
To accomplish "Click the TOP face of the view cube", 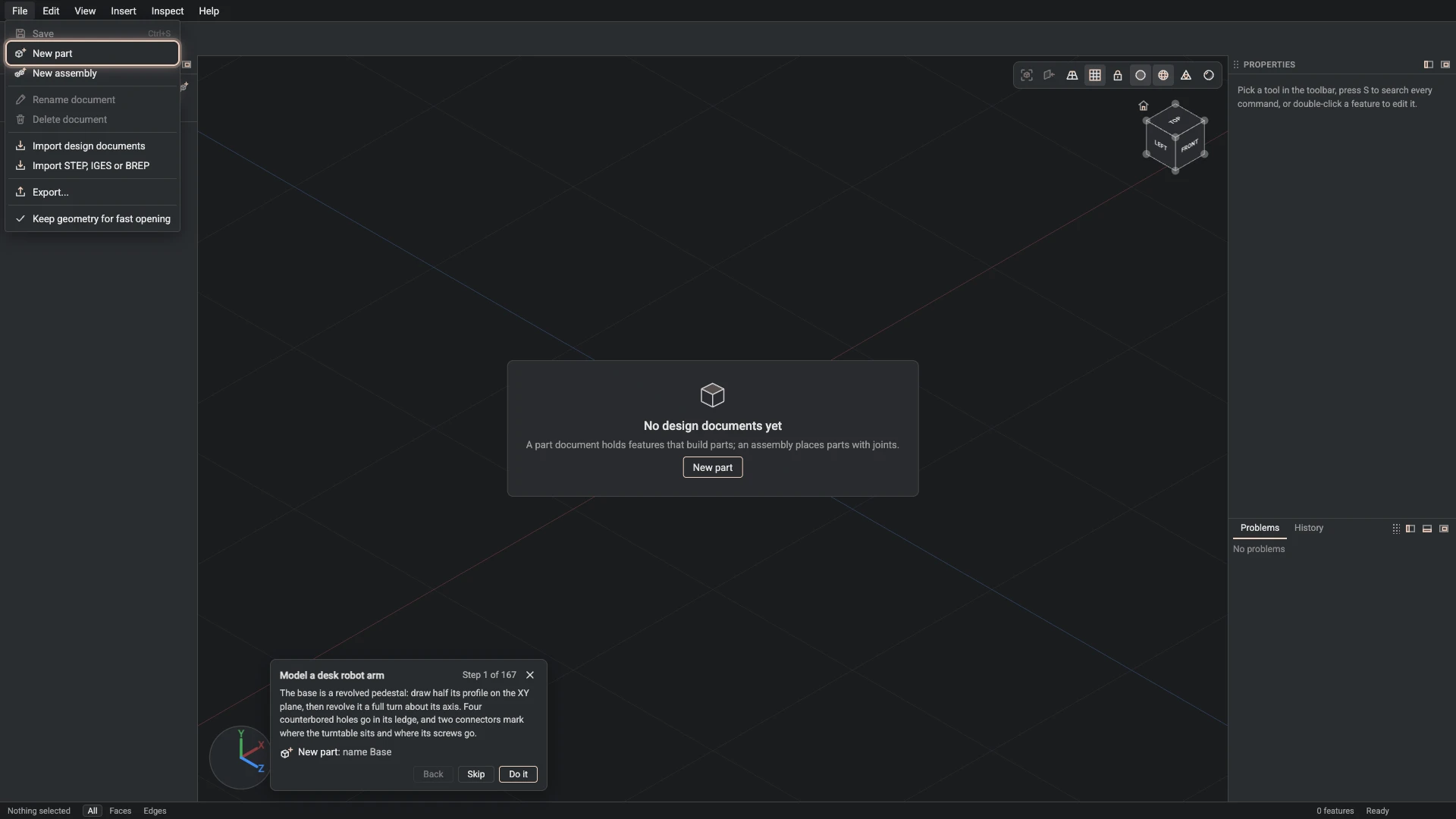I will coord(1175,121).
